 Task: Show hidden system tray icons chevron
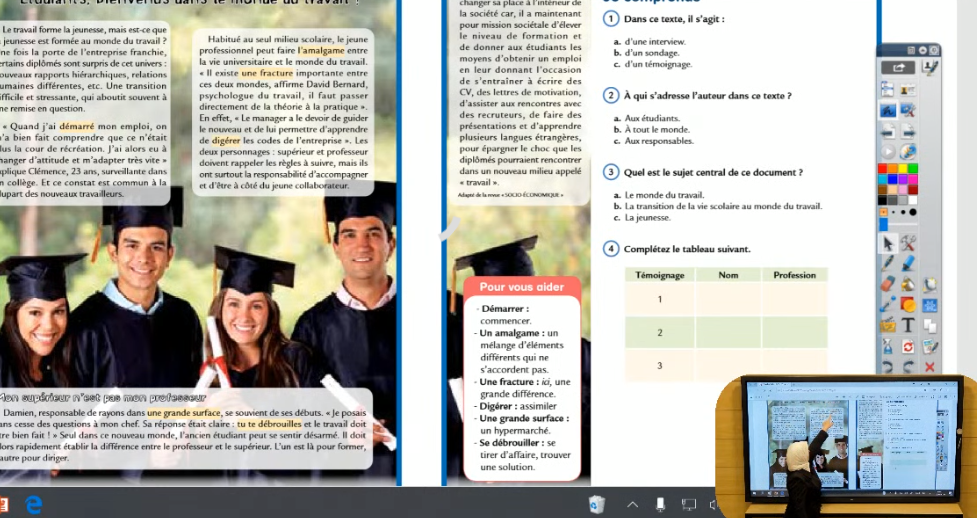(x=632, y=505)
